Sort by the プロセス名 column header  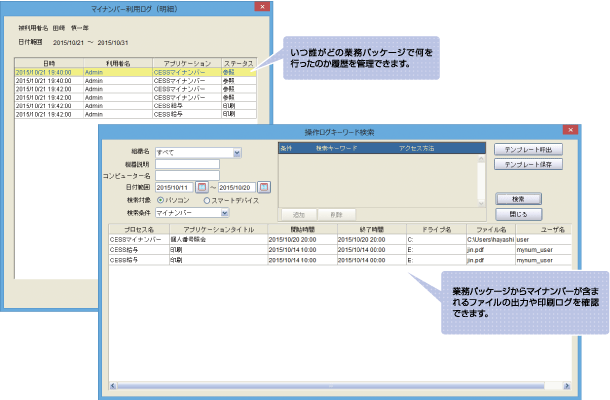click(139, 230)
